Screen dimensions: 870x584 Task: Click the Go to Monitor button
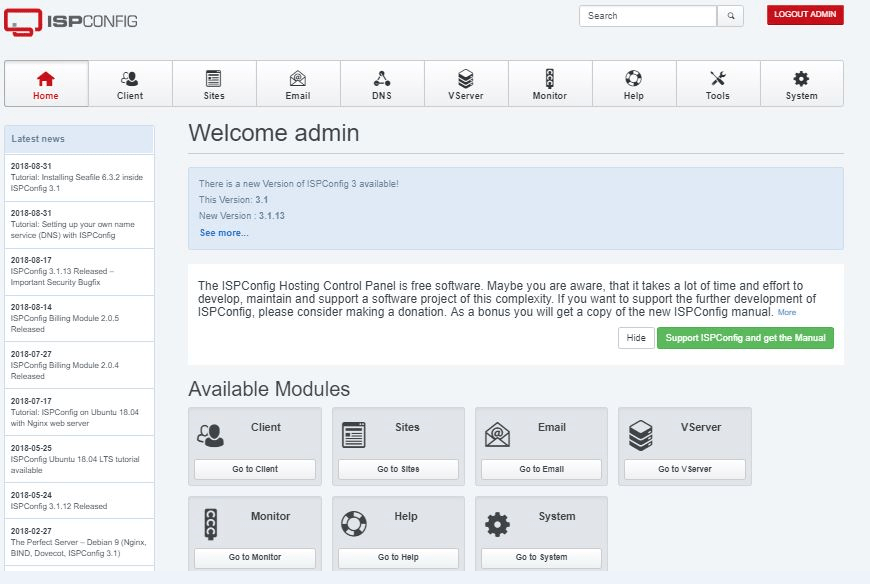coord(255,557)
